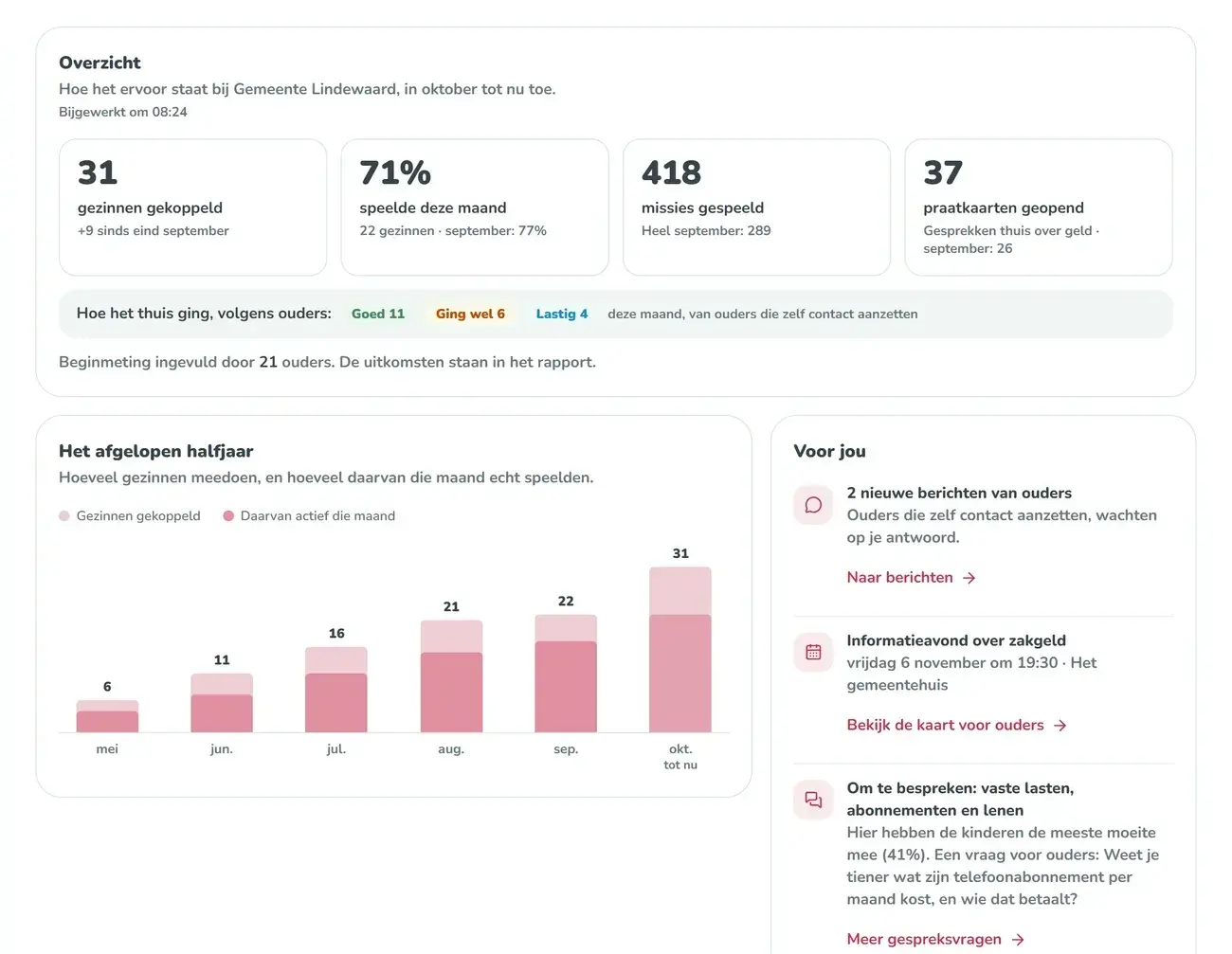1232x954 pixels.
Task: Open Bekijk de kaart voor ouders link
Action: [956, 726]
